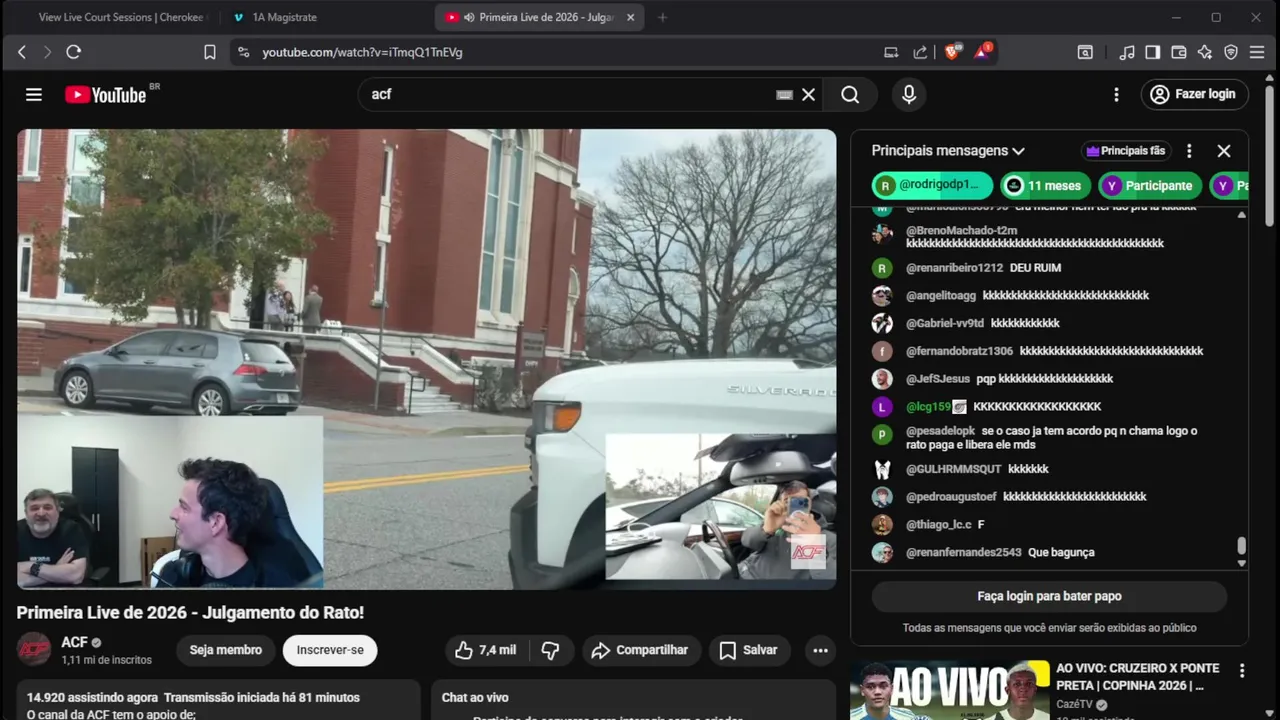Open @renanribeiro1212 chat username
Screen dimensions: 1280x720
(954, 268)
